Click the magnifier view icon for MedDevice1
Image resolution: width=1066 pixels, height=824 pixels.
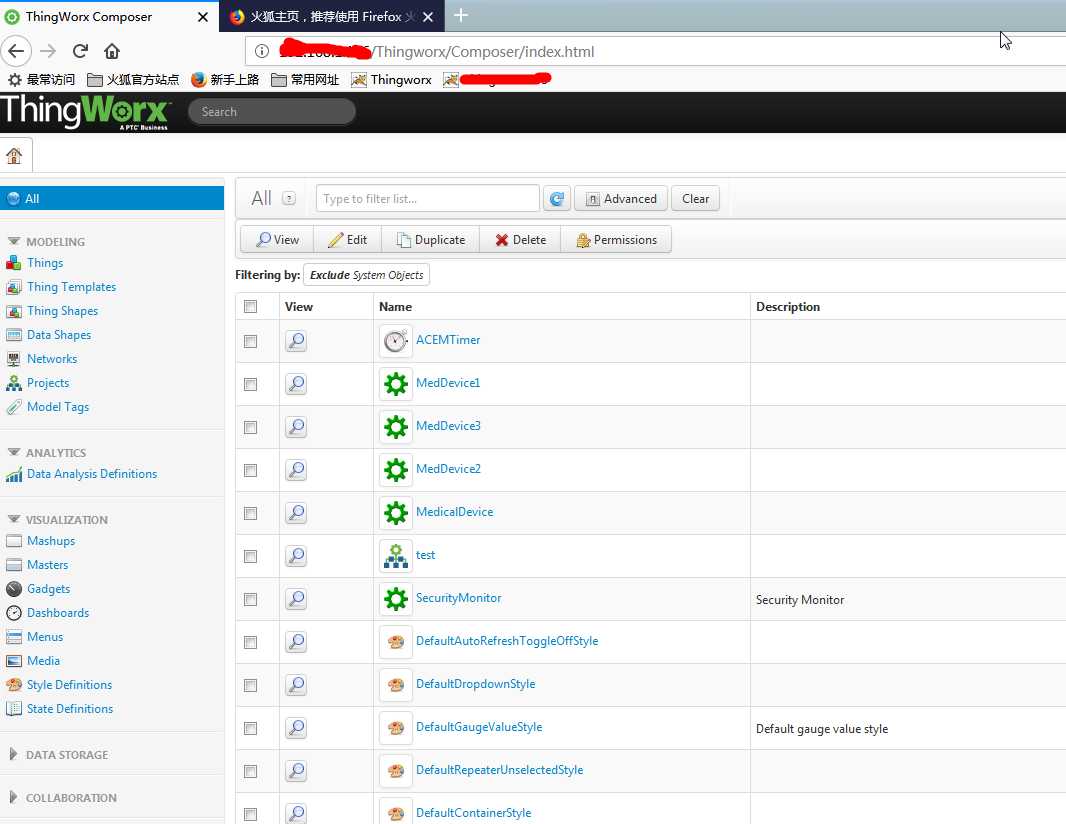click(296, 383)
